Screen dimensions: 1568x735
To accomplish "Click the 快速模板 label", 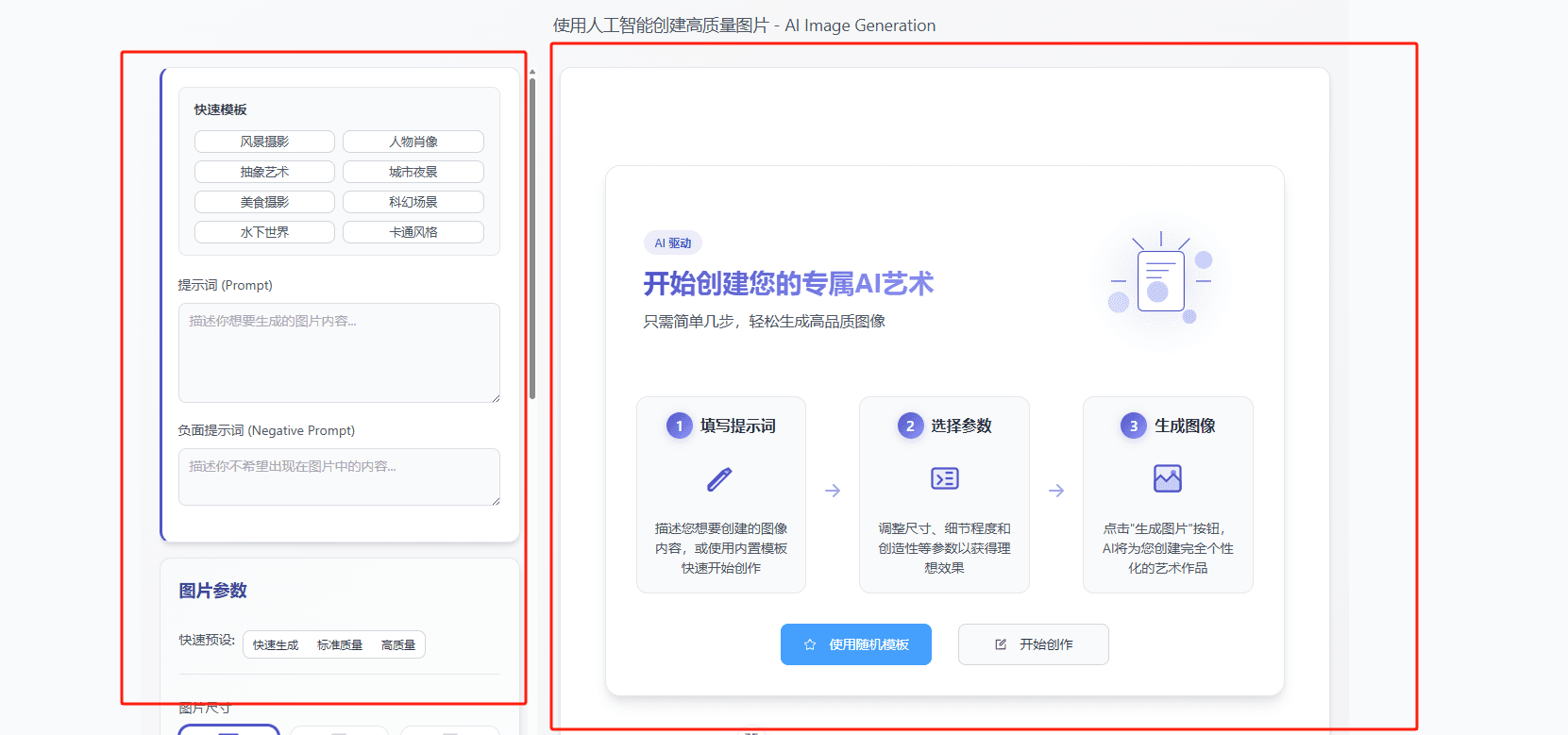I will click(x=221, y=109).
